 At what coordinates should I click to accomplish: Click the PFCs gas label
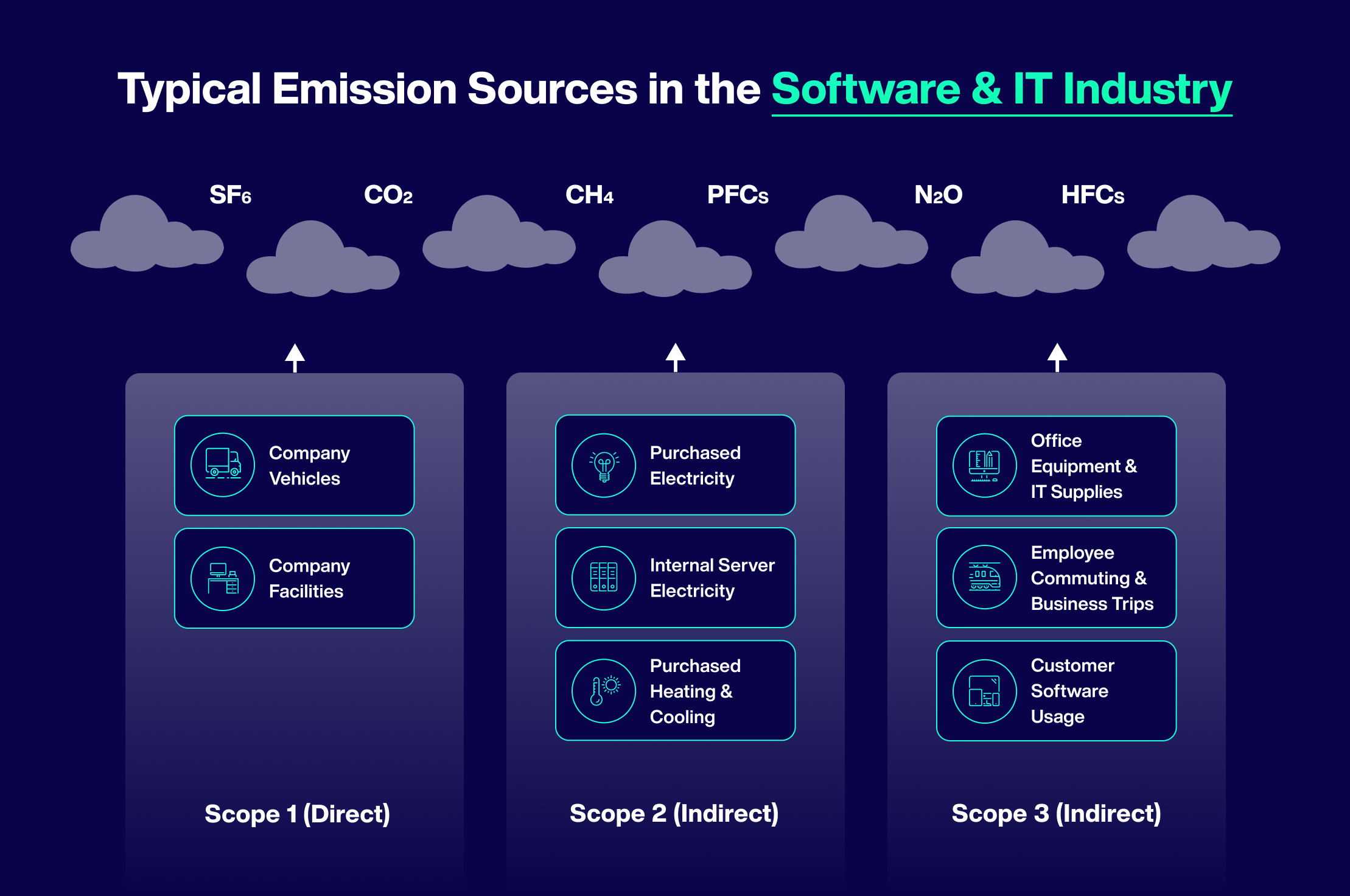pyautogui.click(x=738, y=195)
